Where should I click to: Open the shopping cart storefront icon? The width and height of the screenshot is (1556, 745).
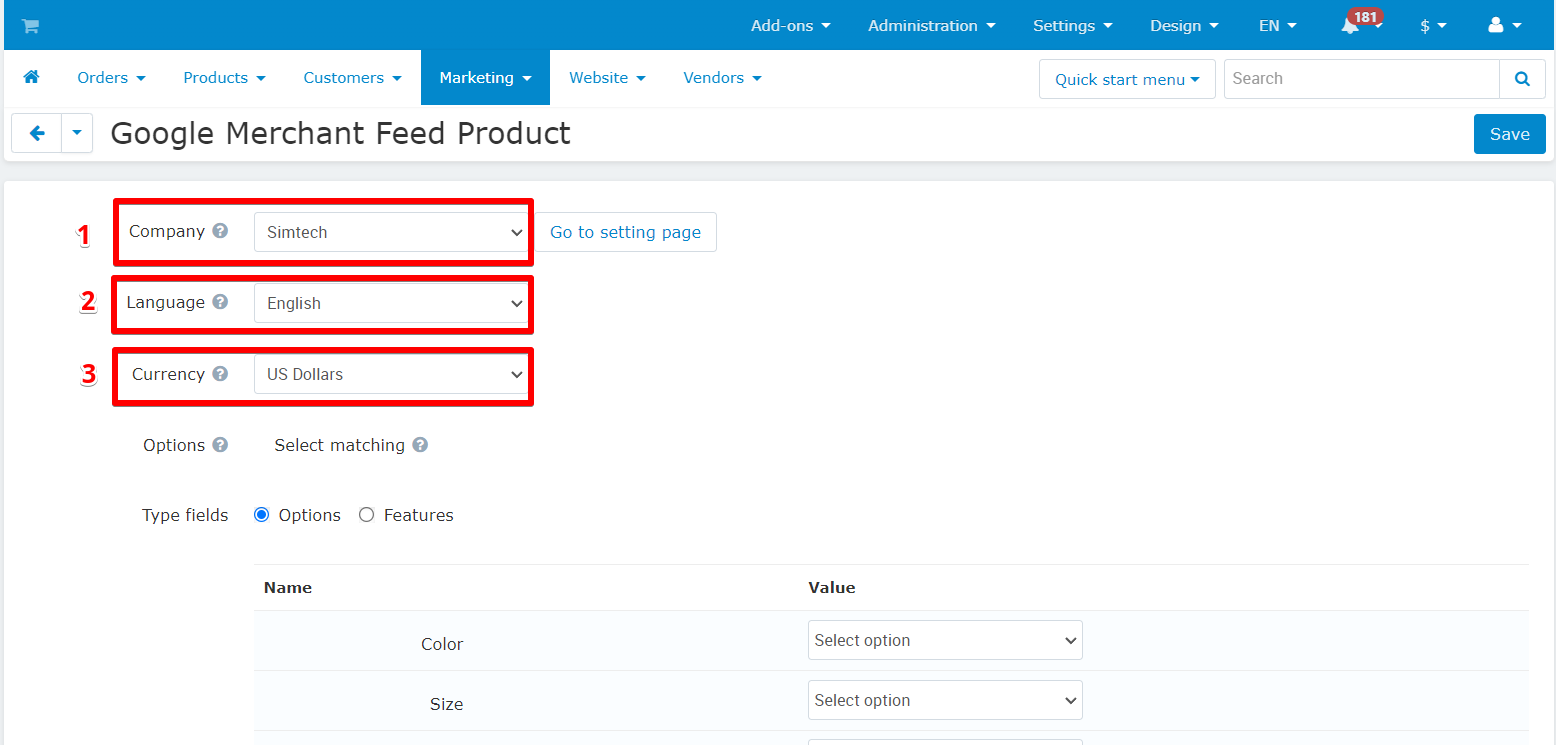pos(30,26)
